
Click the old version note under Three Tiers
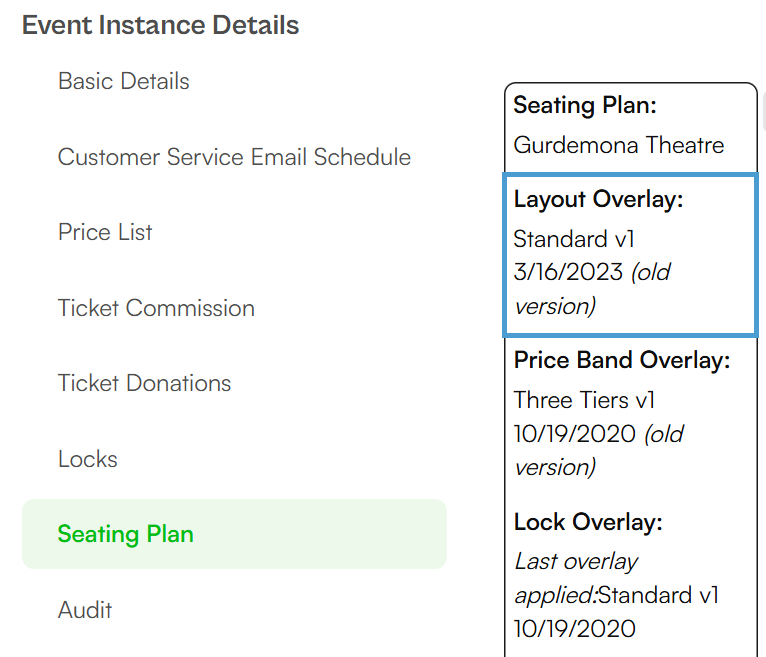click(599, 451)
